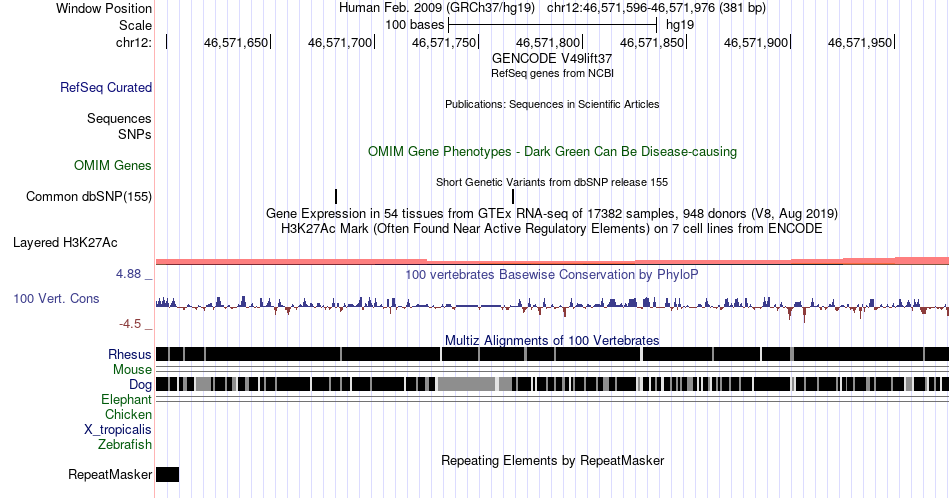950x498 pixels.
Task: Click the 100 bases scale bar
Action: click(x=552, y=25)
